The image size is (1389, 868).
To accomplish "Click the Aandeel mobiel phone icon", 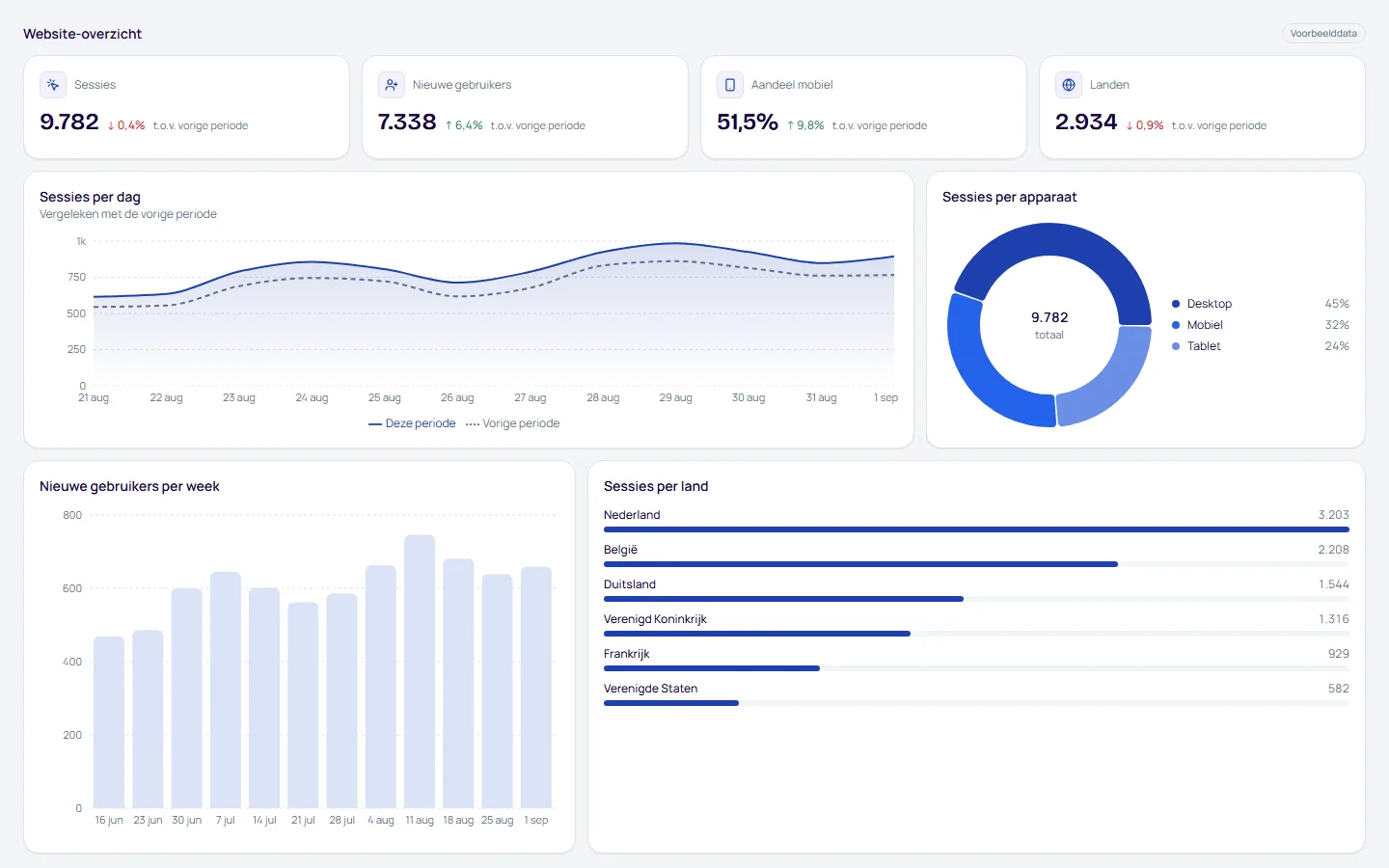I will (x=730, y=85).
